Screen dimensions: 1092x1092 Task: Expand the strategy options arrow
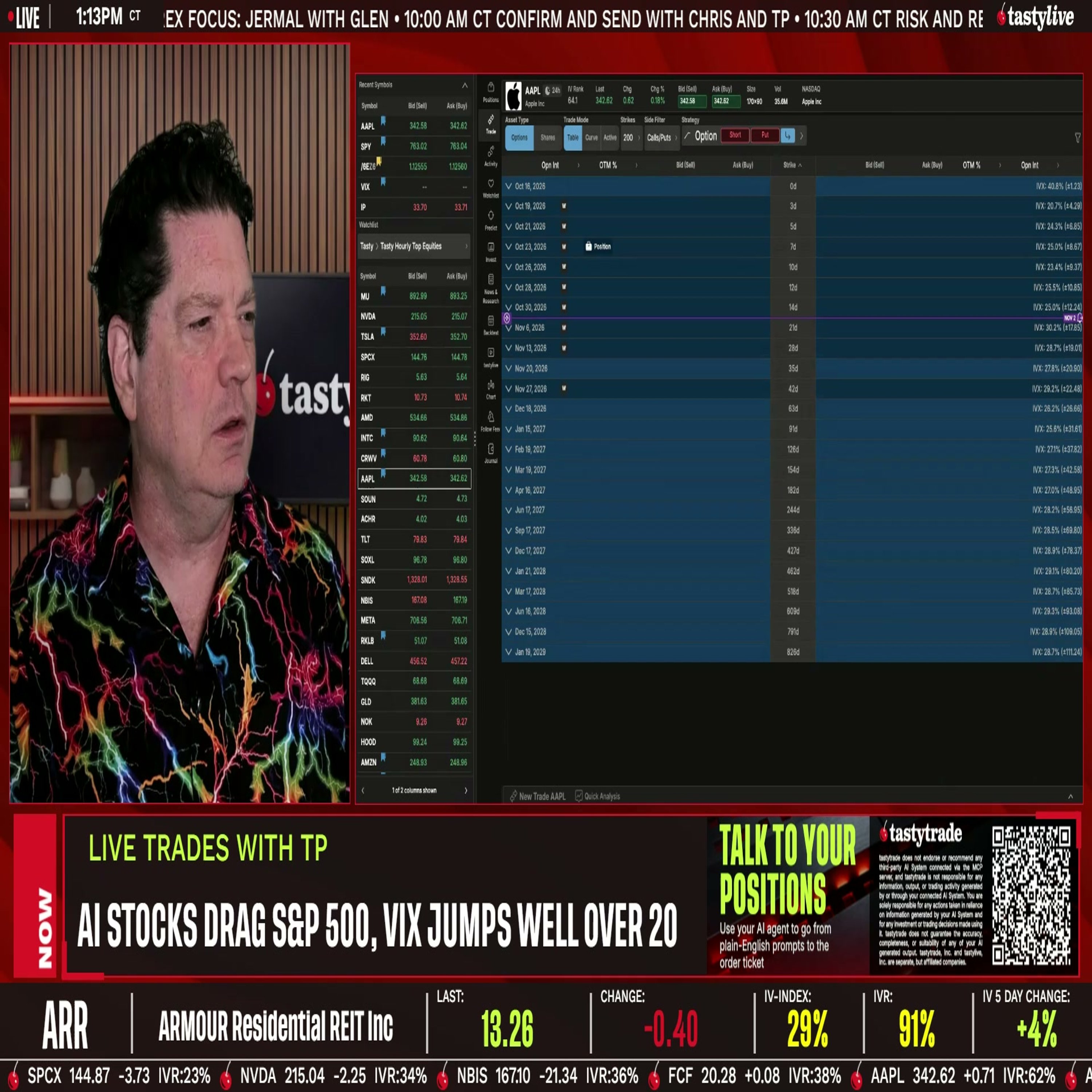tap(801, 136)
